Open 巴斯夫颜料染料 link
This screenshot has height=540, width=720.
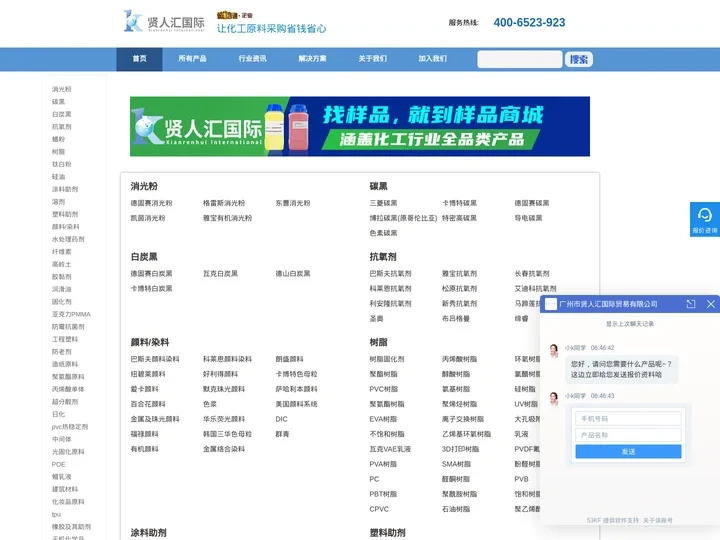(155, 359)
